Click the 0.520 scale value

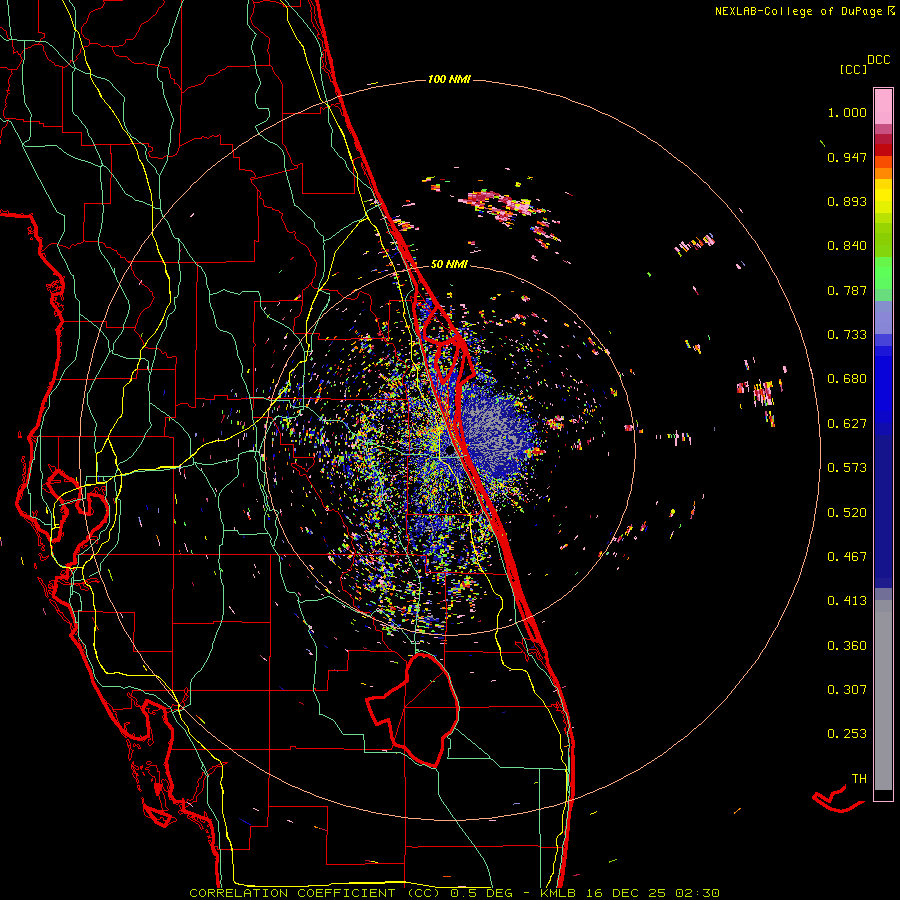tap(847, 513)
